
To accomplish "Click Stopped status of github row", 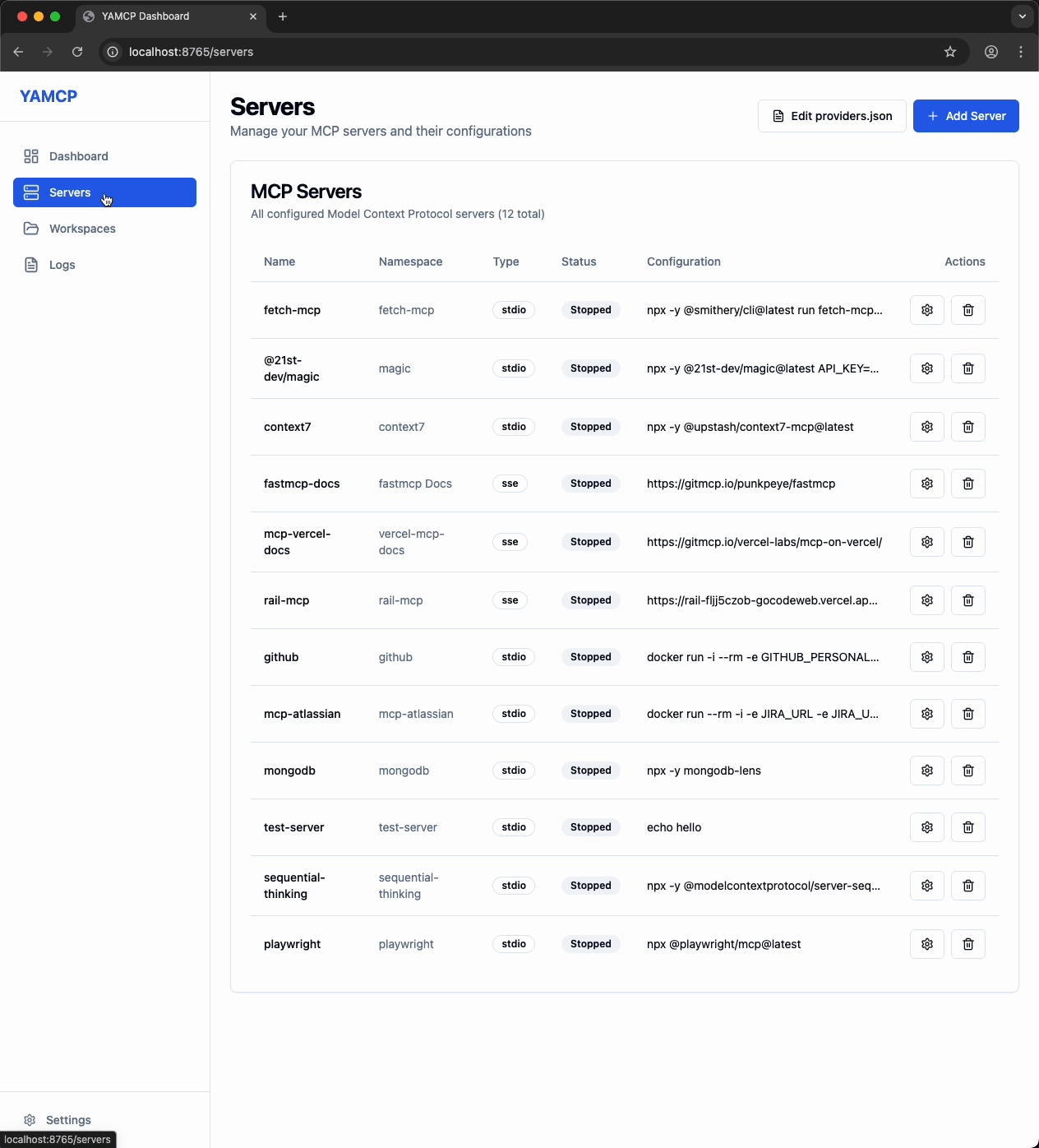I will [x=591, y=657].
